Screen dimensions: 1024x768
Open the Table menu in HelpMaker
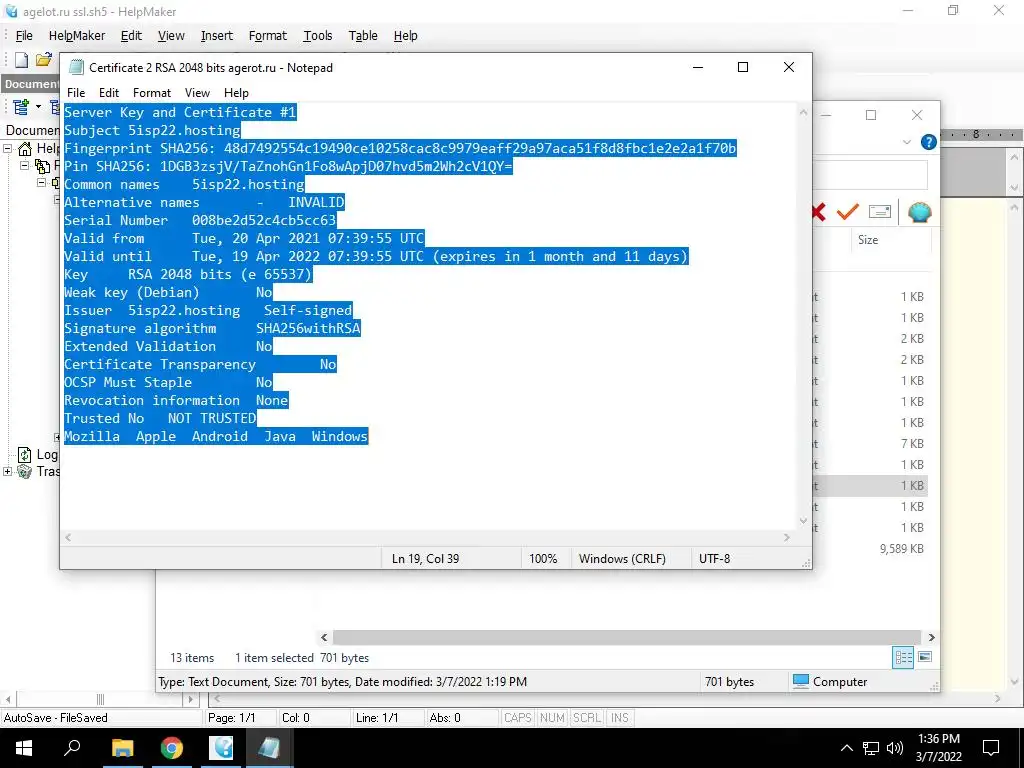(x=362, y=36)
